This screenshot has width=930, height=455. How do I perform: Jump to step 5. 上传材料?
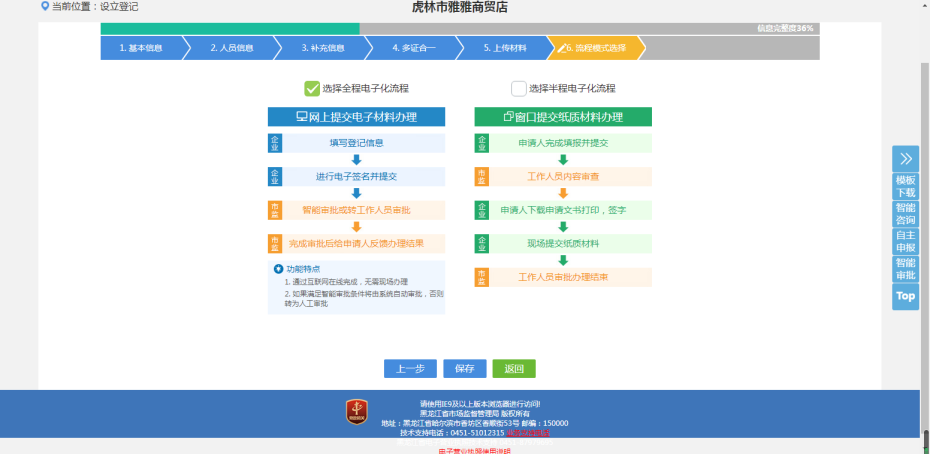[x=505, y=48]
